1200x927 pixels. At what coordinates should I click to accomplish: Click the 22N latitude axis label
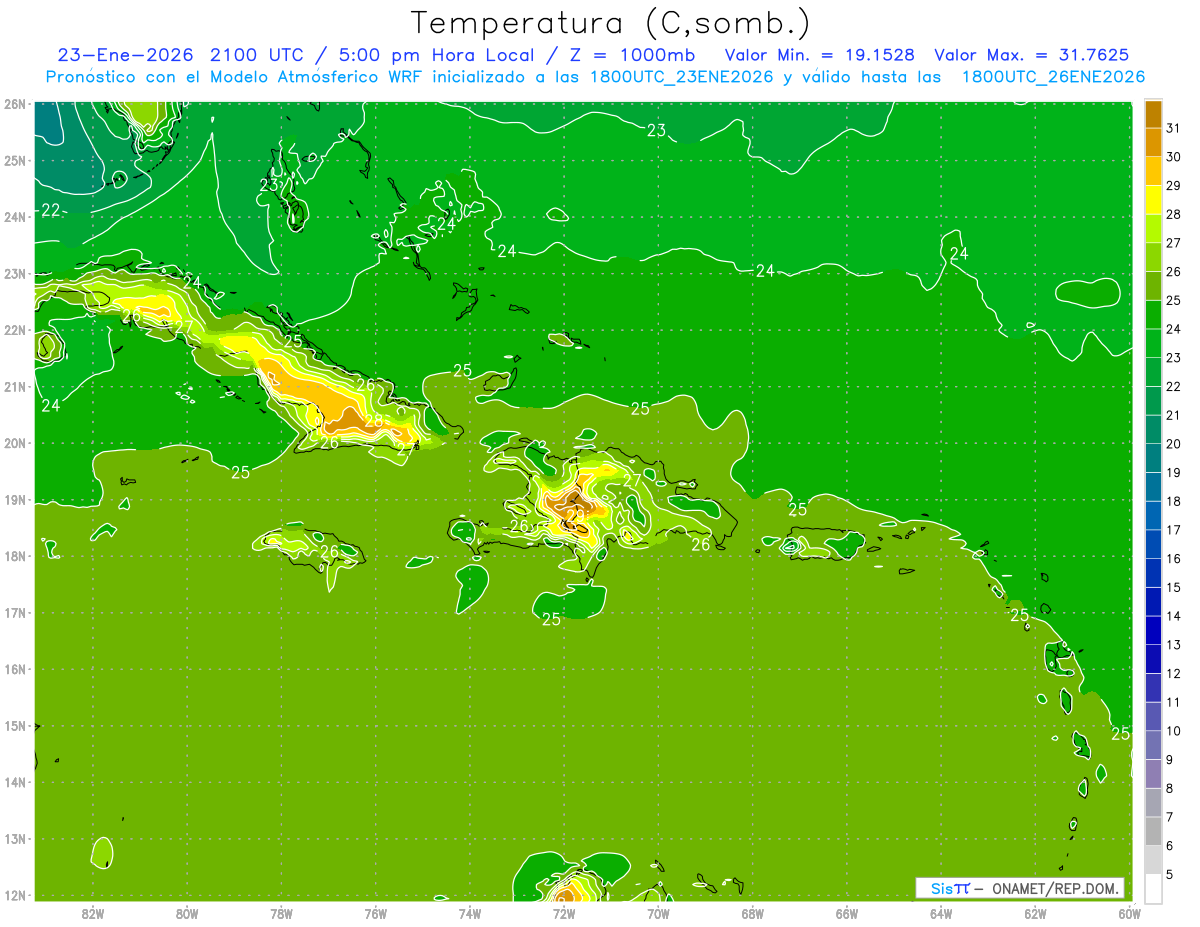pyautogui.click(x=15, y=330)
